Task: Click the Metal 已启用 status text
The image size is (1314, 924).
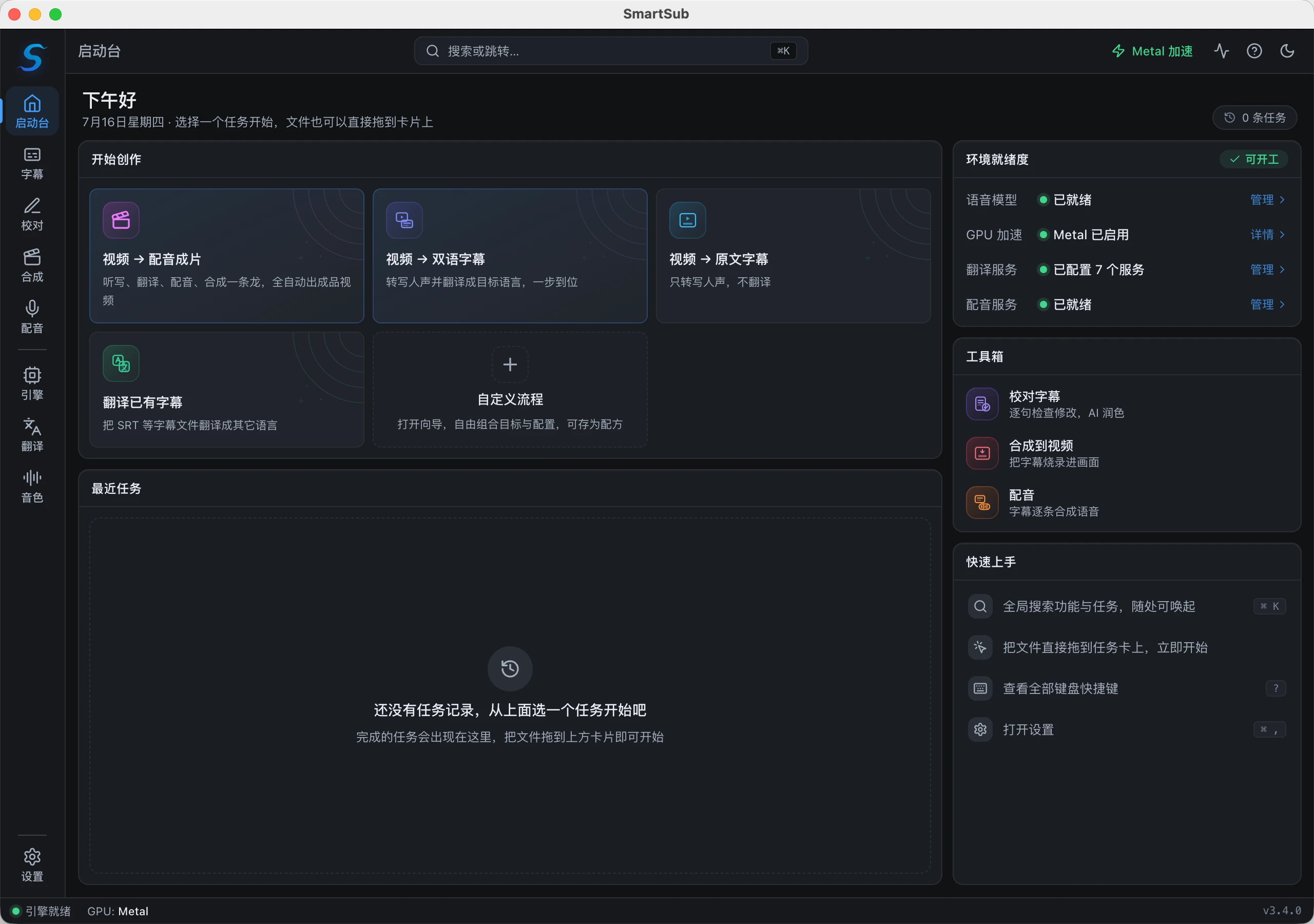Action: pos(1091,235)
